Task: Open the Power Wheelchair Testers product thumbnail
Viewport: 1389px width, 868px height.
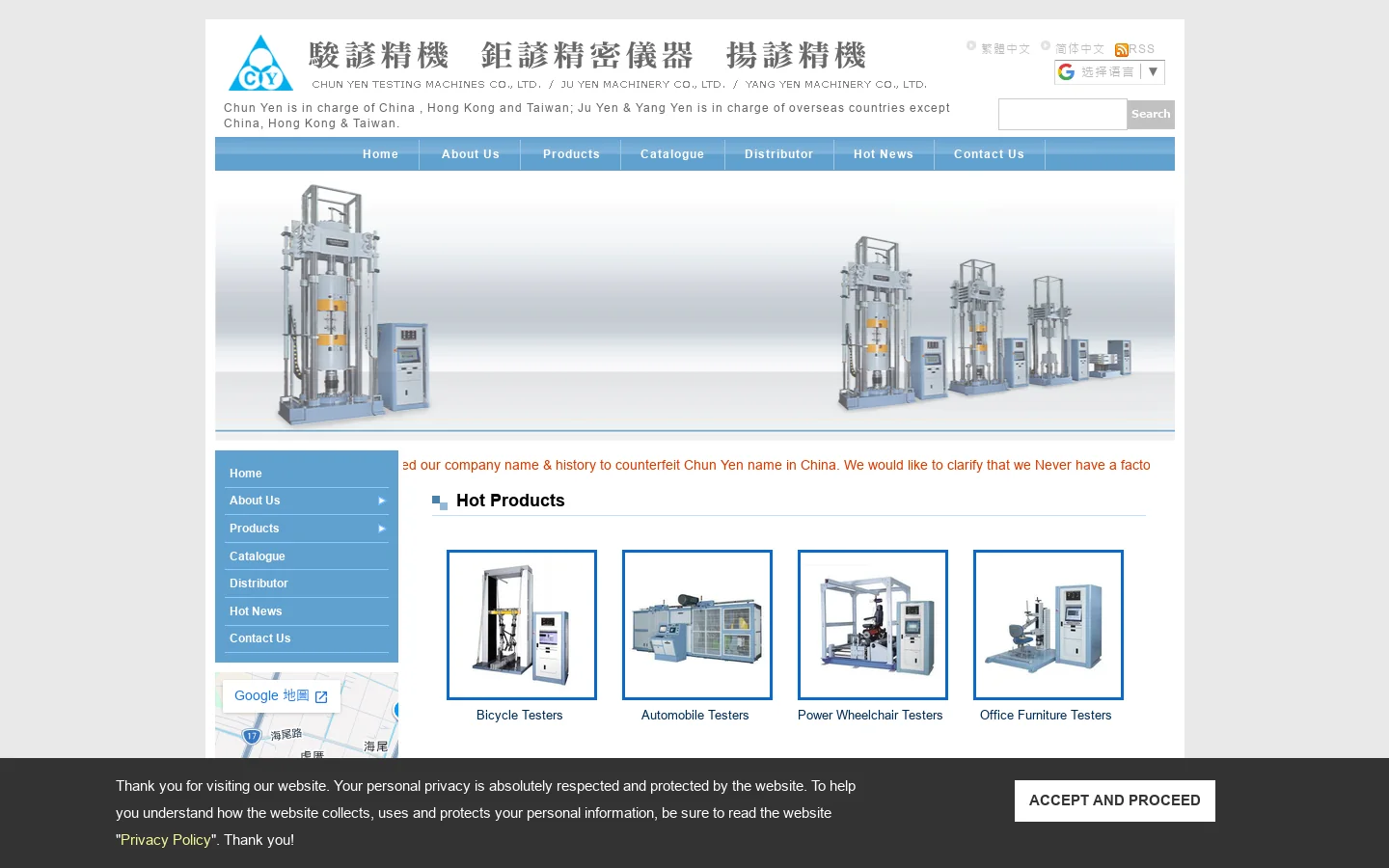Action: pyautogui.click(x=873, y=625)
